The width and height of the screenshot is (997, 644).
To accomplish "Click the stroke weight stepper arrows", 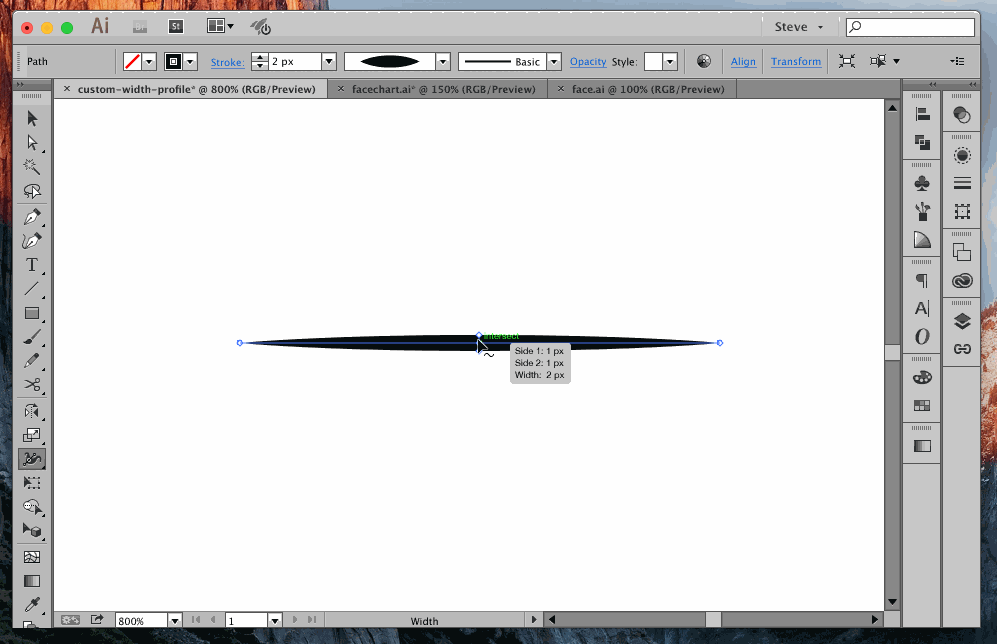I will 259,62.
